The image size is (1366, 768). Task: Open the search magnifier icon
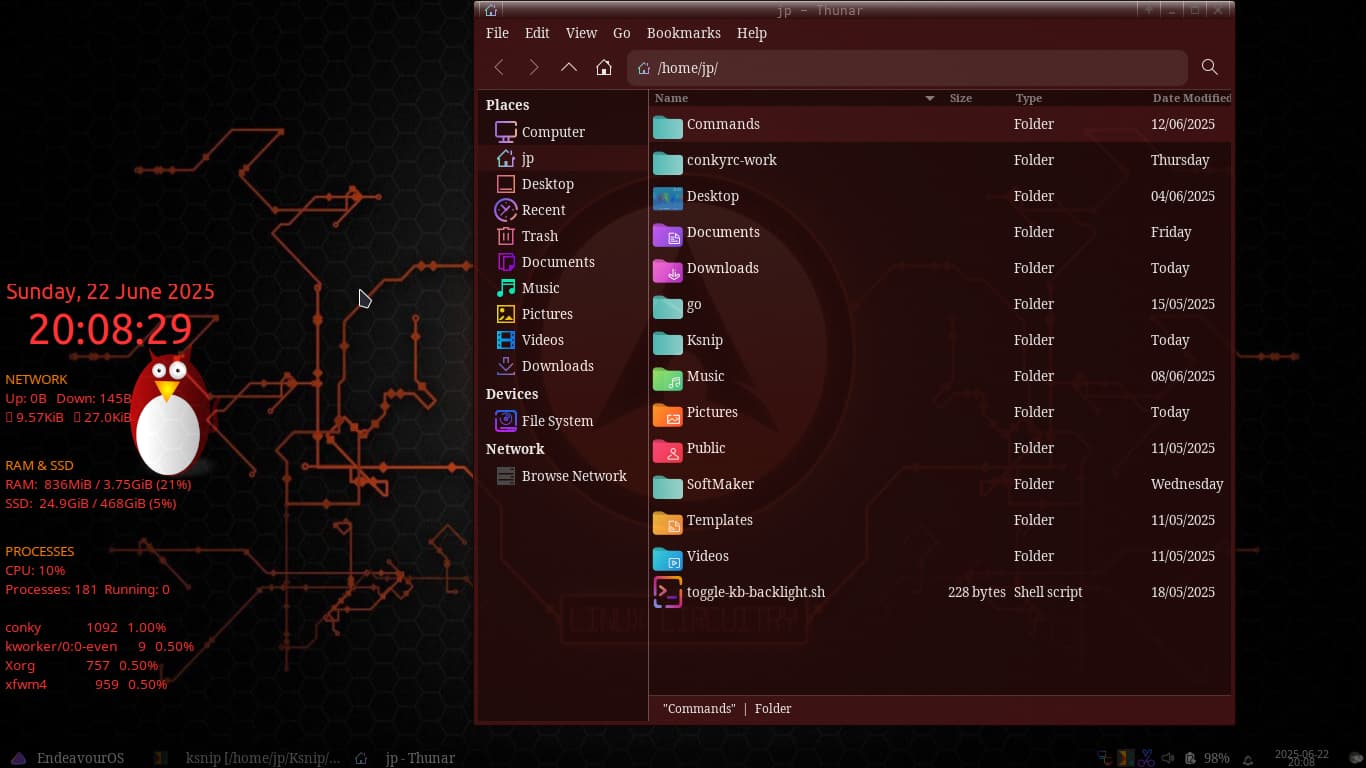(1209, 68)
